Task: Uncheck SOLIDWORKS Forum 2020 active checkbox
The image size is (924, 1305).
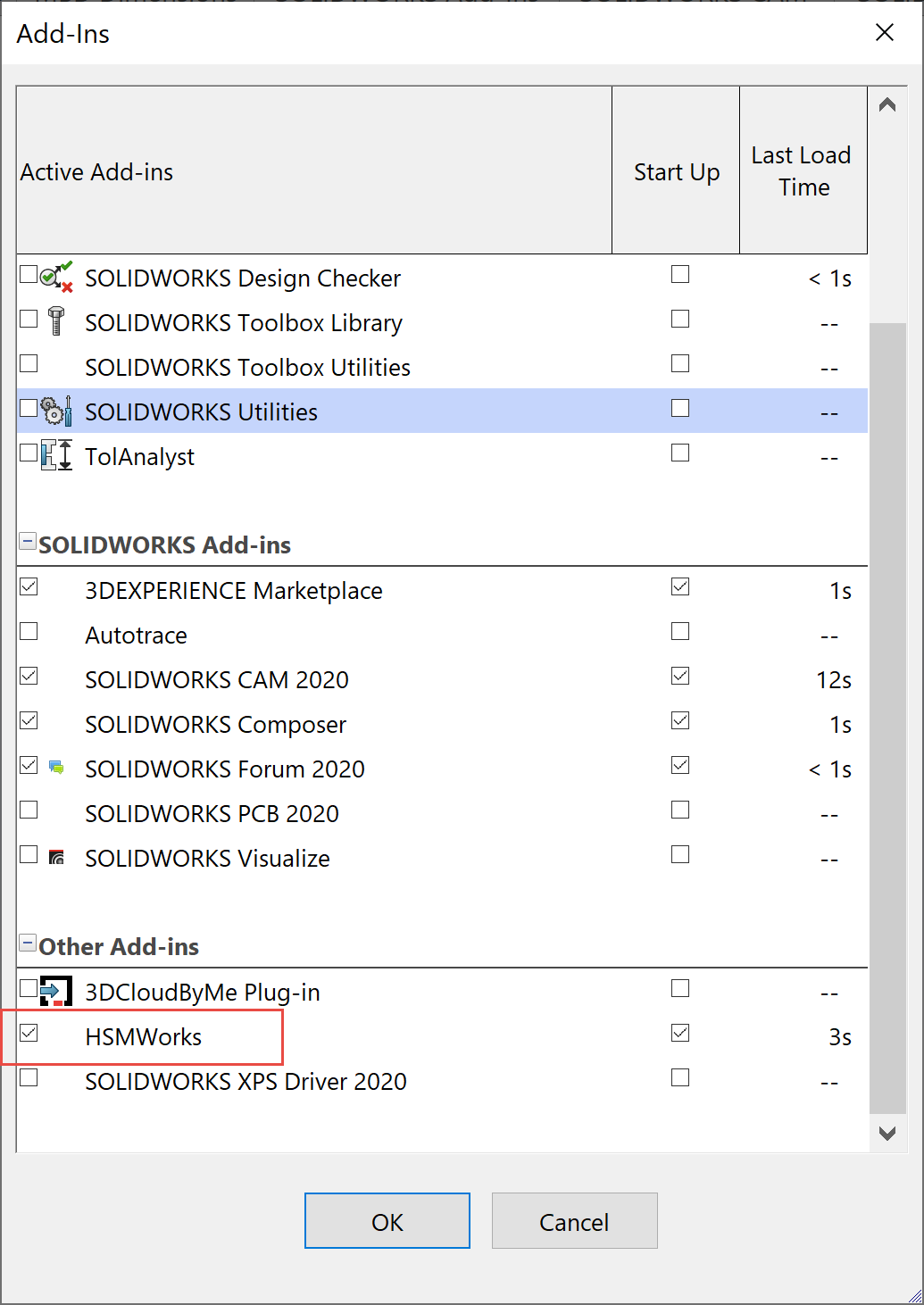Action: [29, 765]
